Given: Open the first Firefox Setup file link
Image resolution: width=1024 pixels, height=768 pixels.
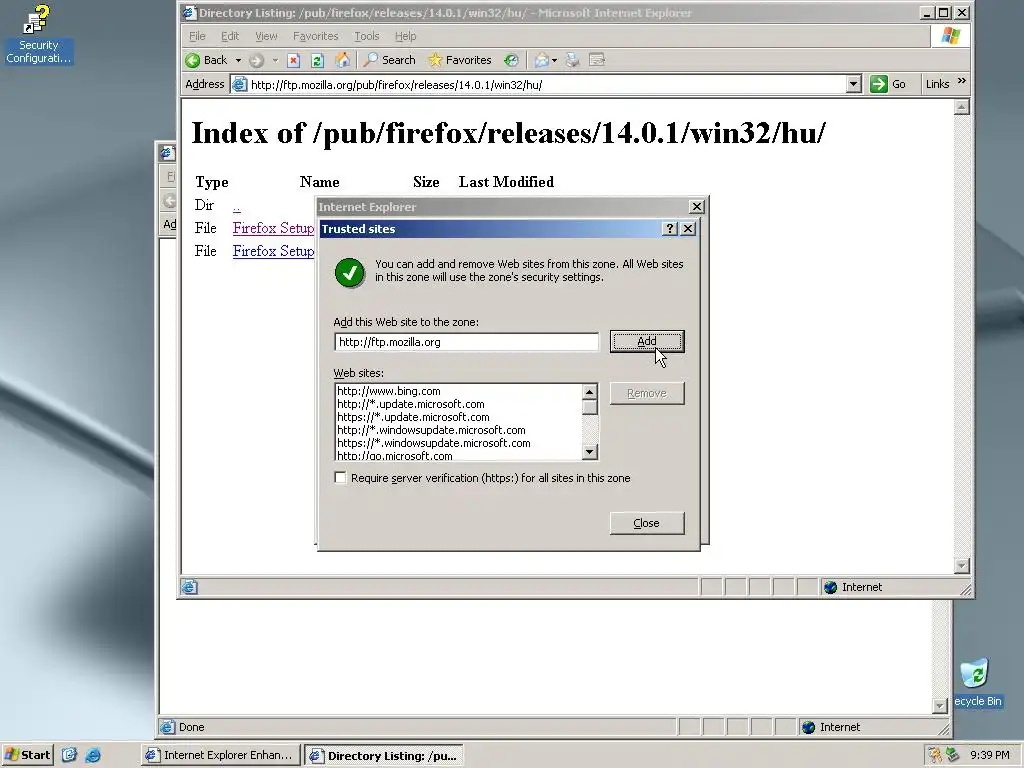Looking at the screenshot, I should pos(273,228).
